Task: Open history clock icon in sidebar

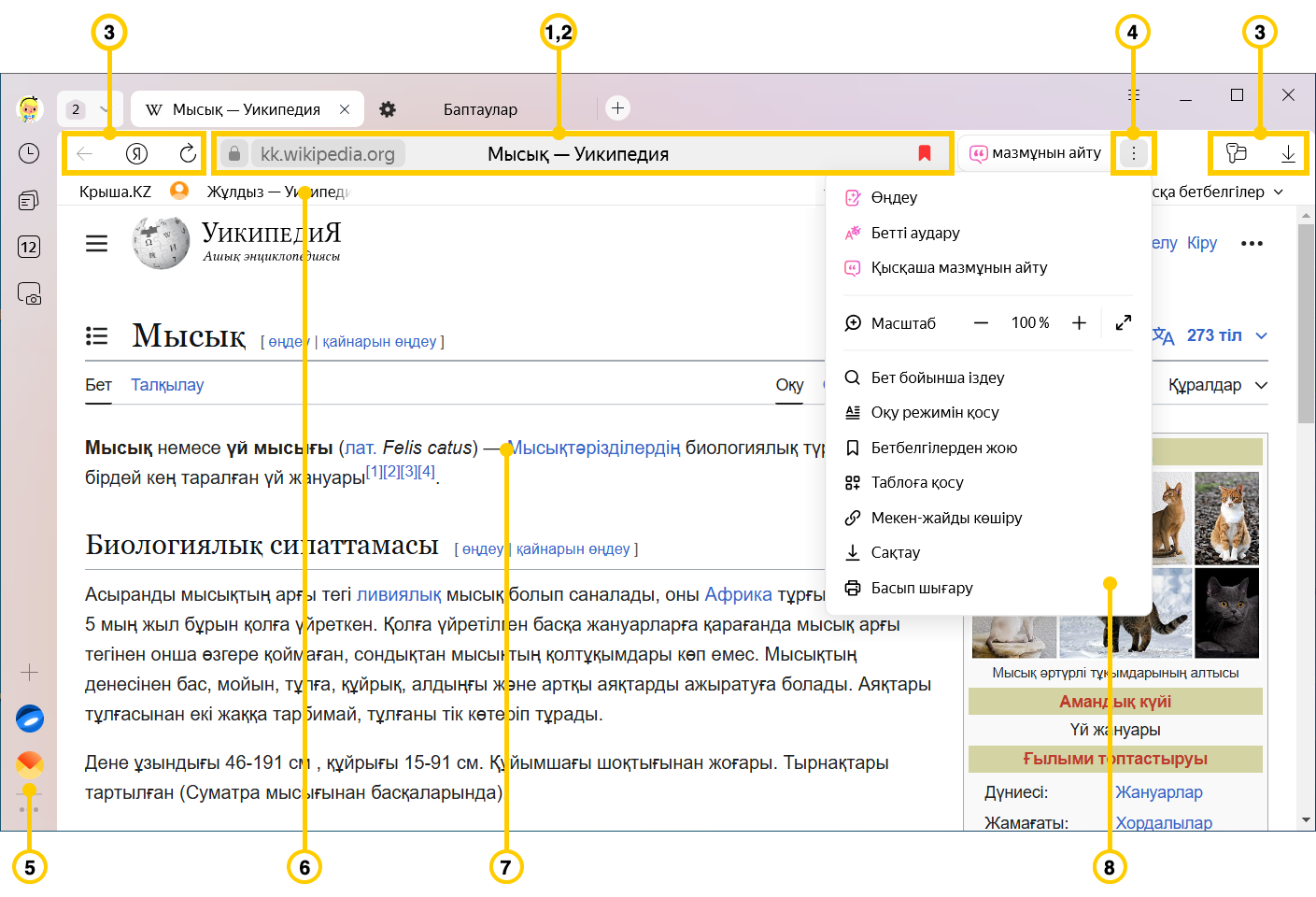Action: (29, 153)
